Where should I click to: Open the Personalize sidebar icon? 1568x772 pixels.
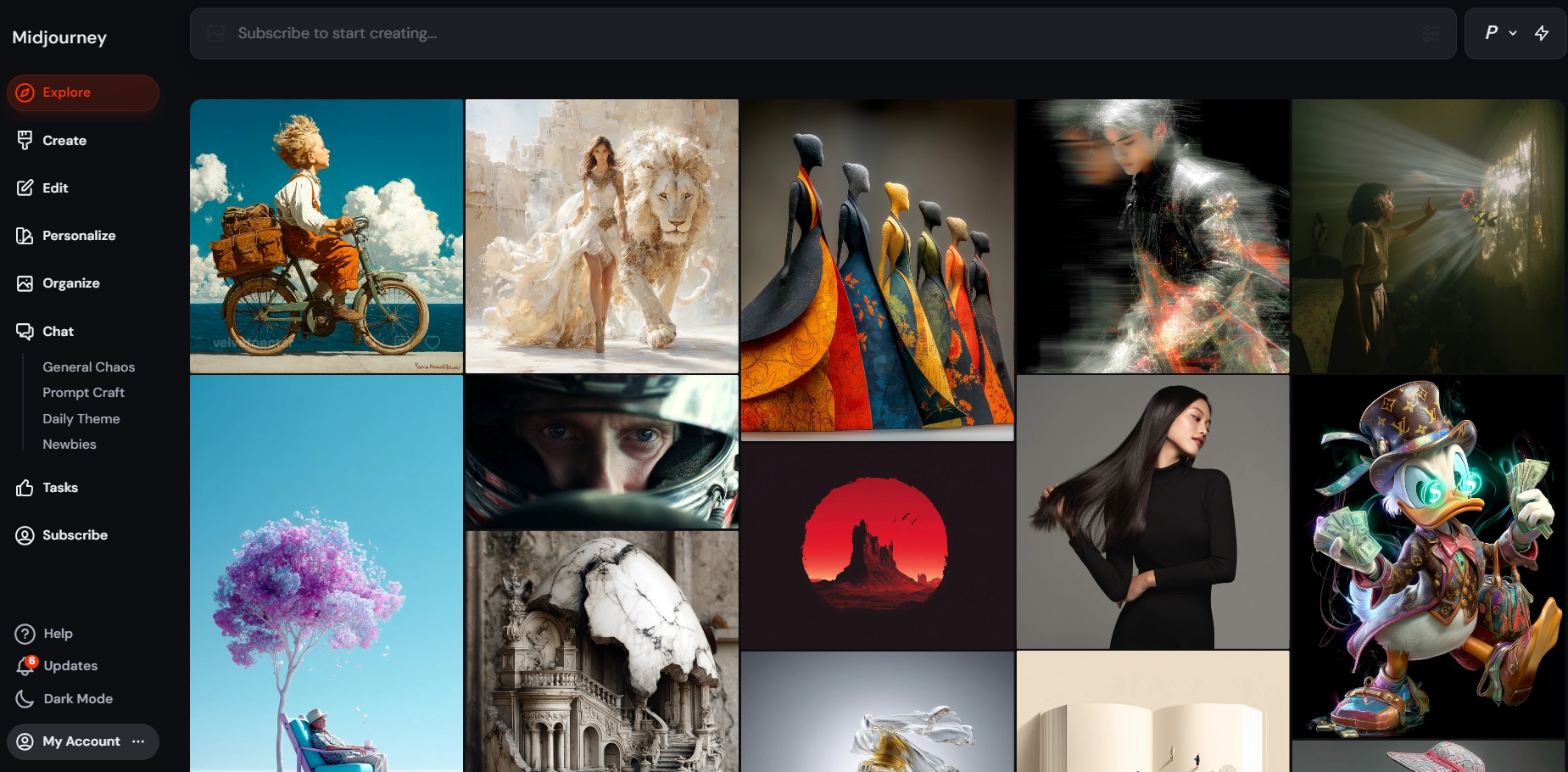pos(25,236)
